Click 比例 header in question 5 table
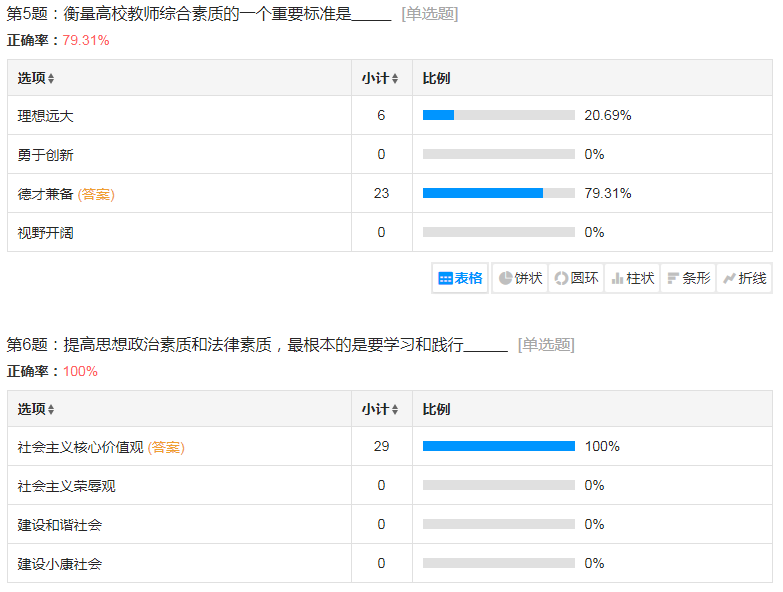The image size is (783, 592). [436, 78]
